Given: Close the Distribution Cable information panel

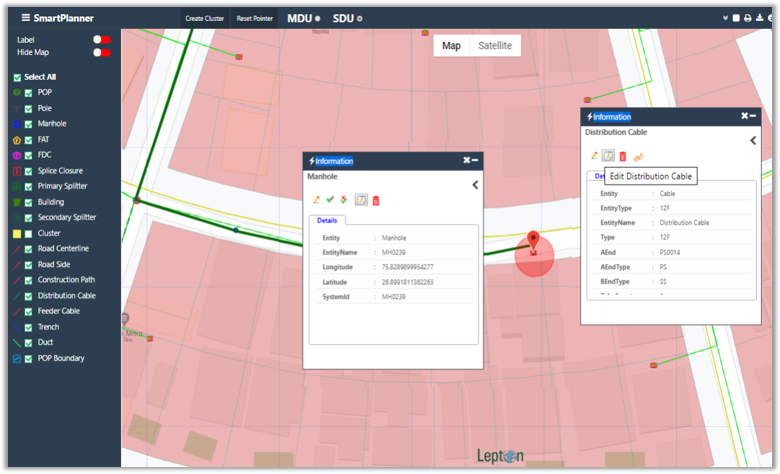Looking at the screenshot, I should click(744, 115).
